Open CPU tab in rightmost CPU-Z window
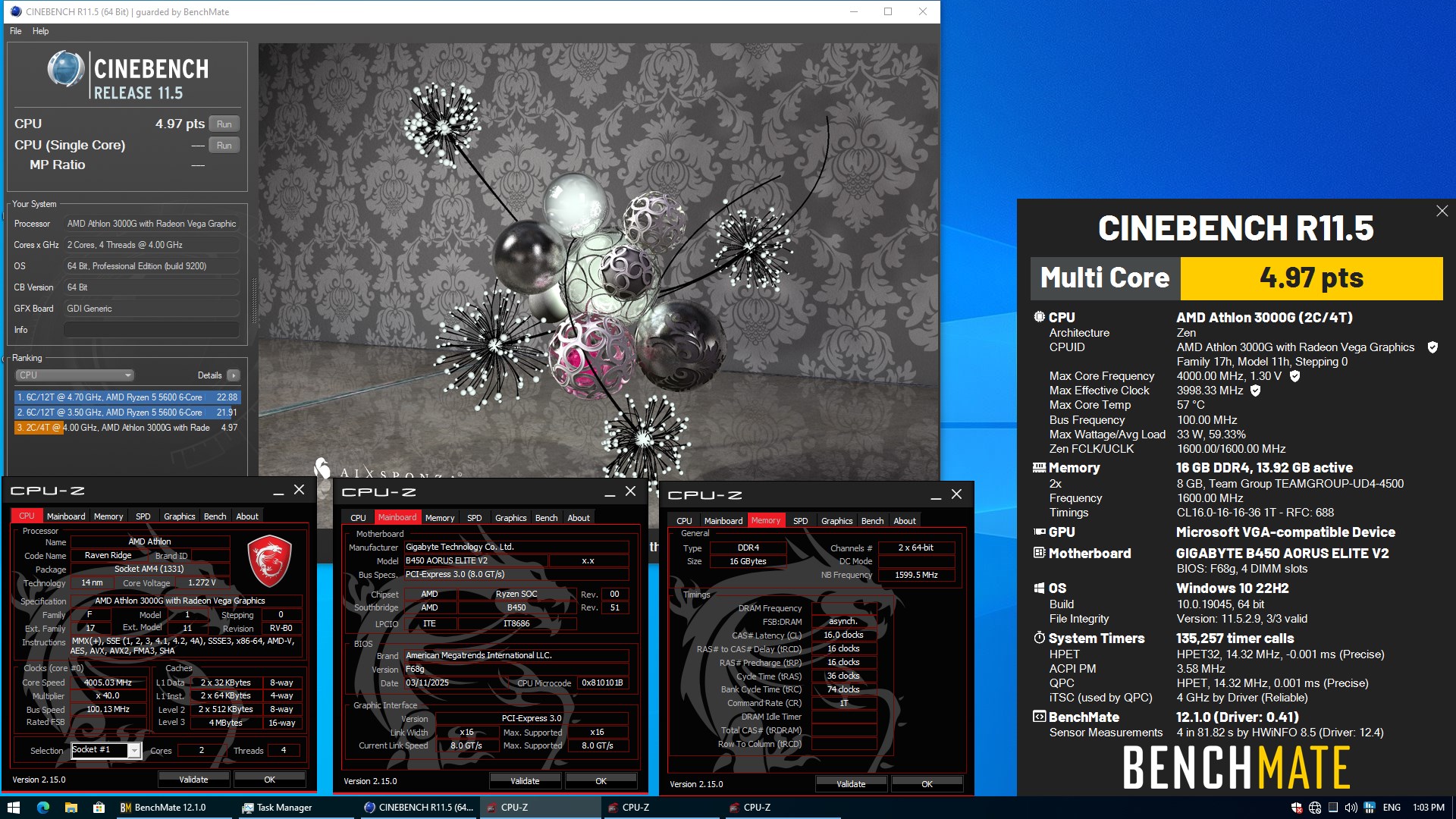This screenshot has width=1456, height=819. click(684, 521)
